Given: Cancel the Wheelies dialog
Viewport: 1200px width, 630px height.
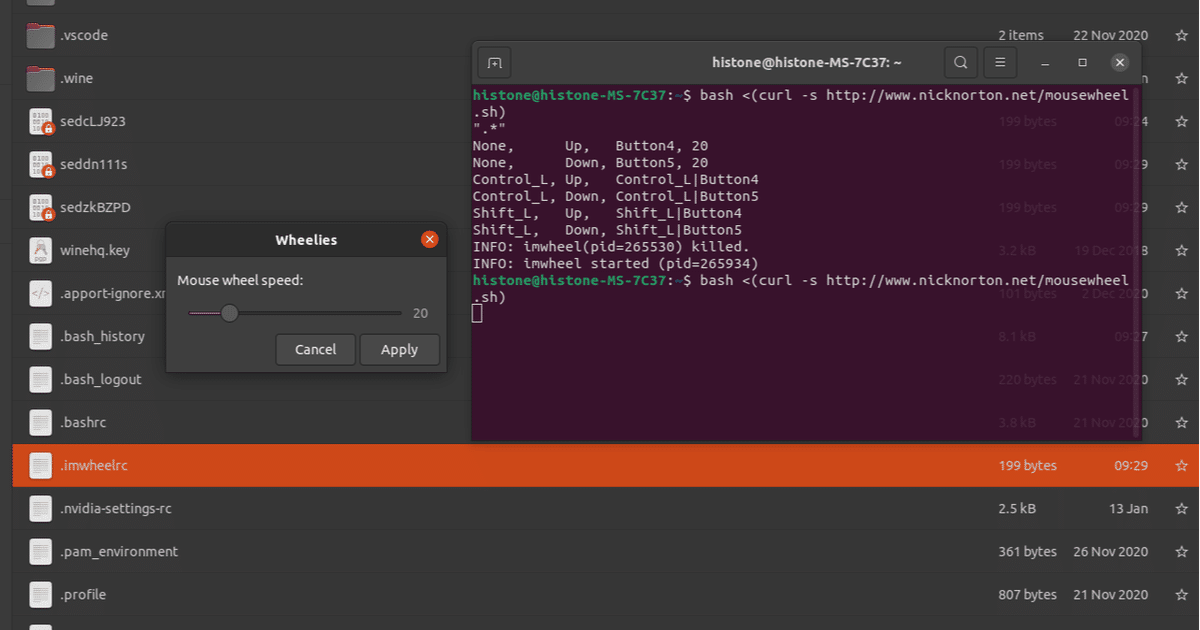Looking at the screenshot, I should click(315, 349).
